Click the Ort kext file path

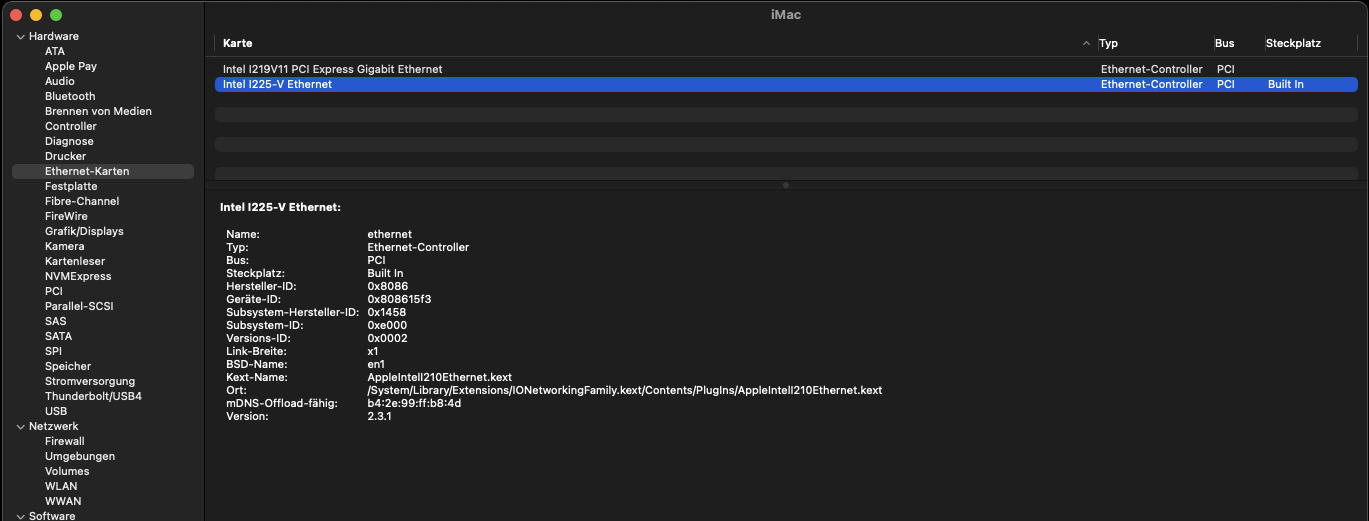tap(624, 390)
